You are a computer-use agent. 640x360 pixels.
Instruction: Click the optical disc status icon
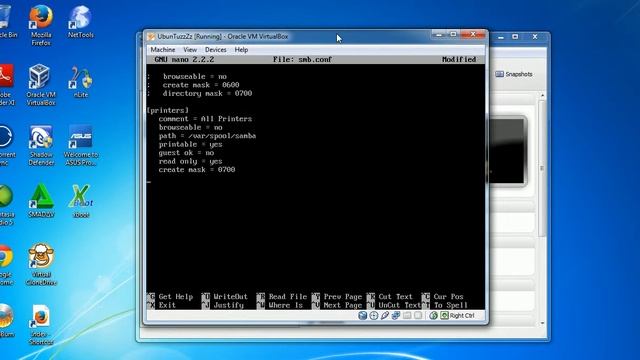[x=373, y=316]
